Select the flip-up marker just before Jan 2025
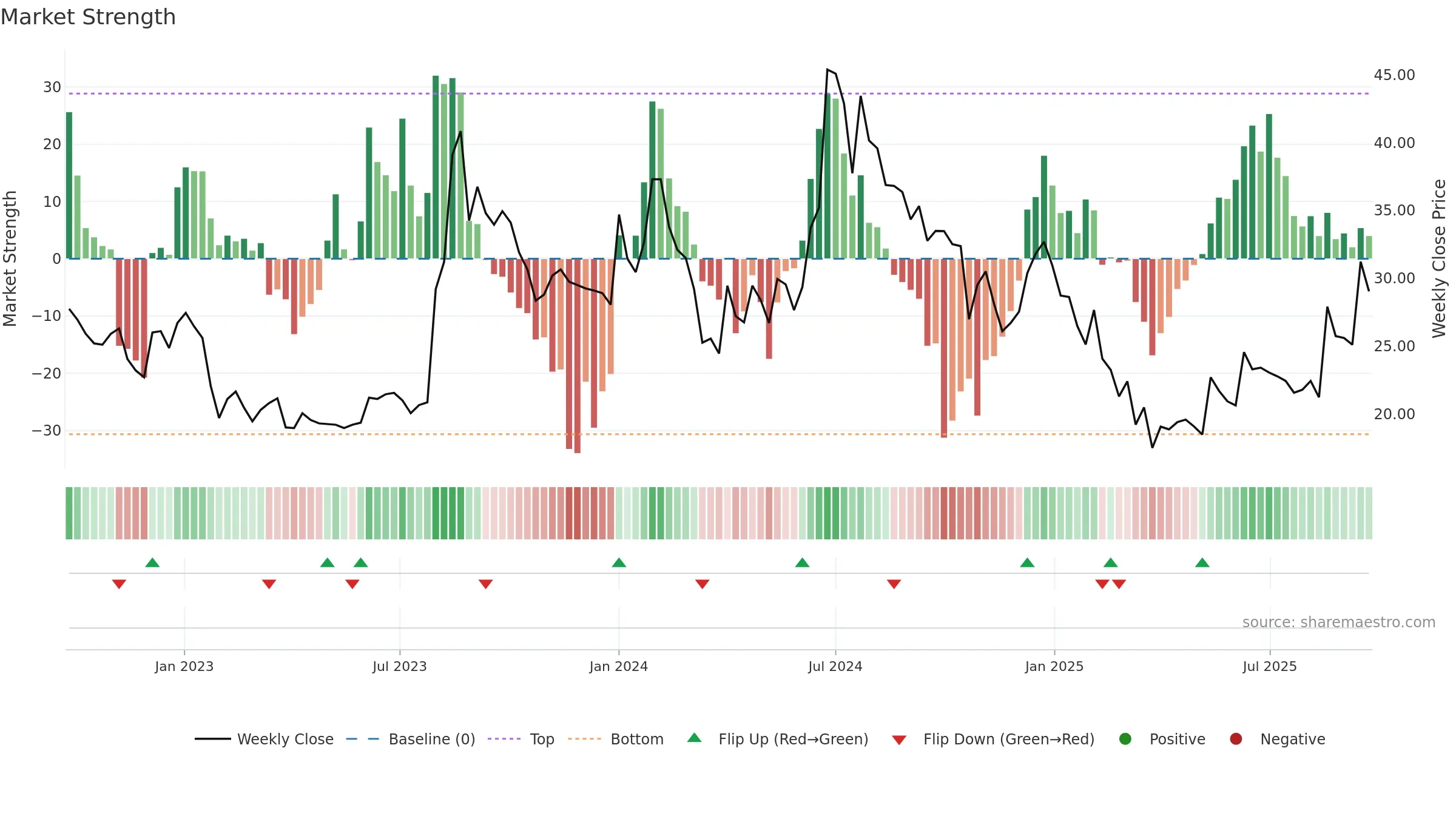 [x=1027, y=562]
